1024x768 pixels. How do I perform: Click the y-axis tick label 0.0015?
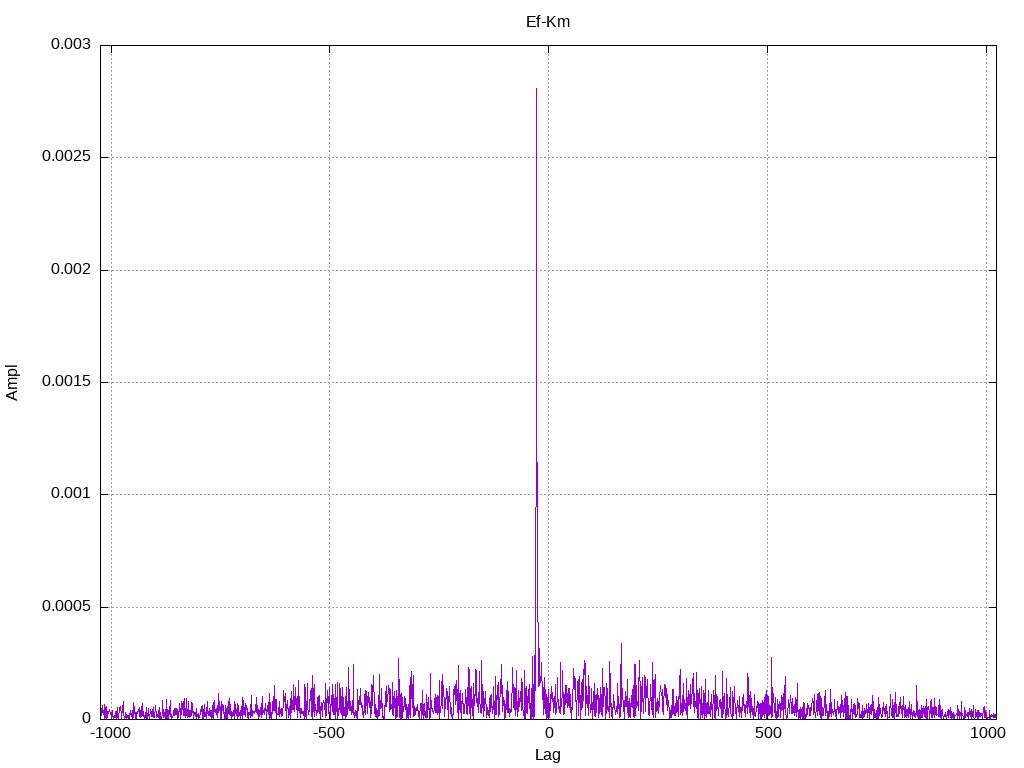pos(66,381)
